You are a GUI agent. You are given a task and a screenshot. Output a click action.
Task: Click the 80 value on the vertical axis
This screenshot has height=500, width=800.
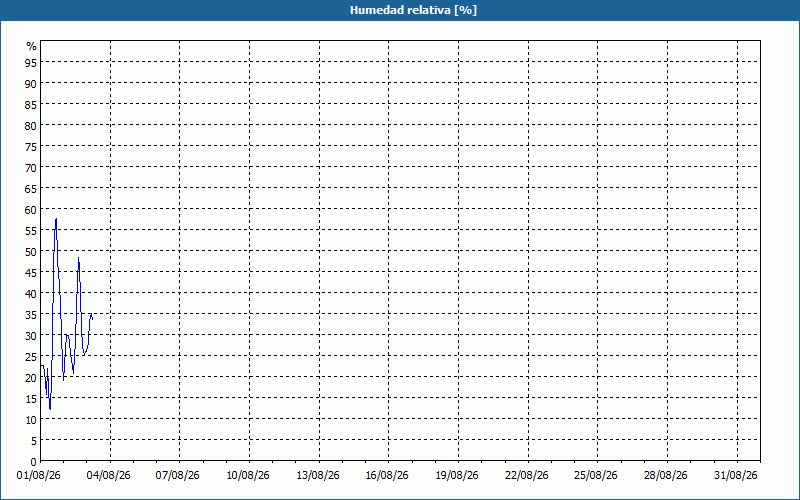point(31,126)
